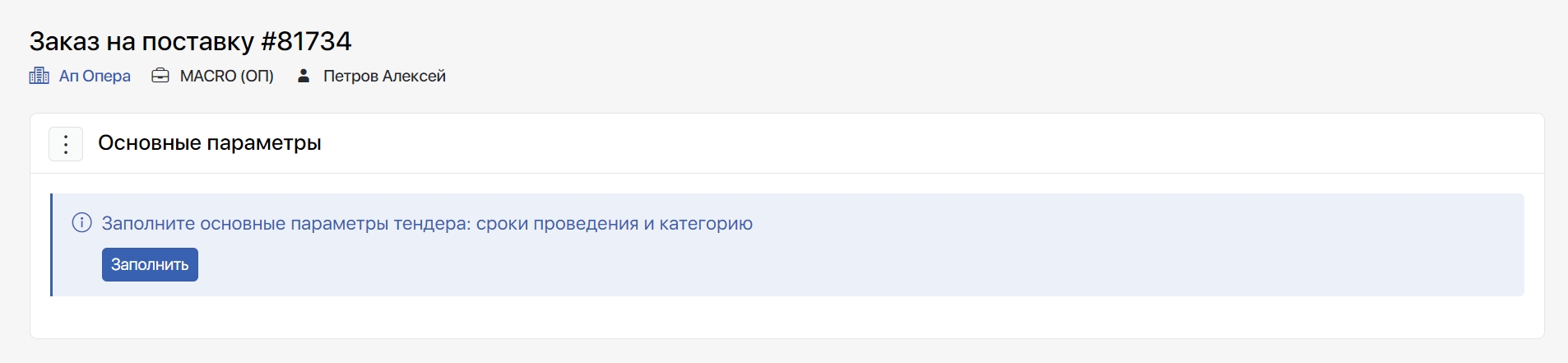The image size is (1568, 363).
Task: Click the white panel area below the notice
Action: [x=782, y=318]
